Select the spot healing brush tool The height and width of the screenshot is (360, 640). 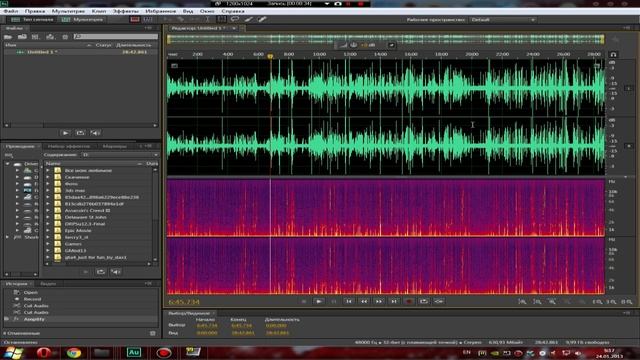coord(262,19)
